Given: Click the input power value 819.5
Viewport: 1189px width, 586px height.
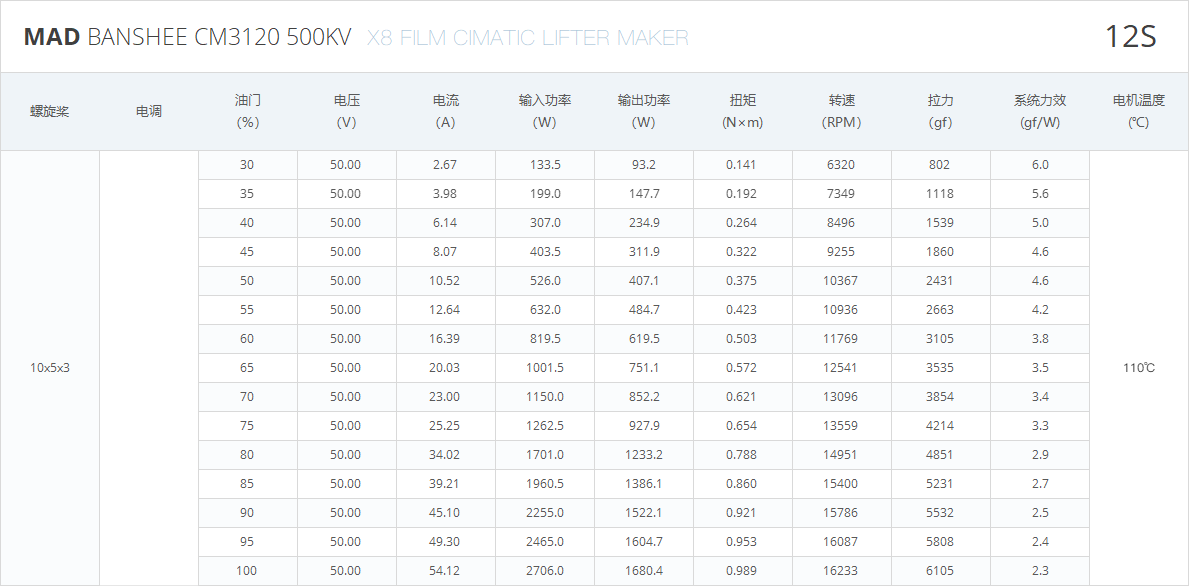Looking at the screenshot, I should (545, 338).
